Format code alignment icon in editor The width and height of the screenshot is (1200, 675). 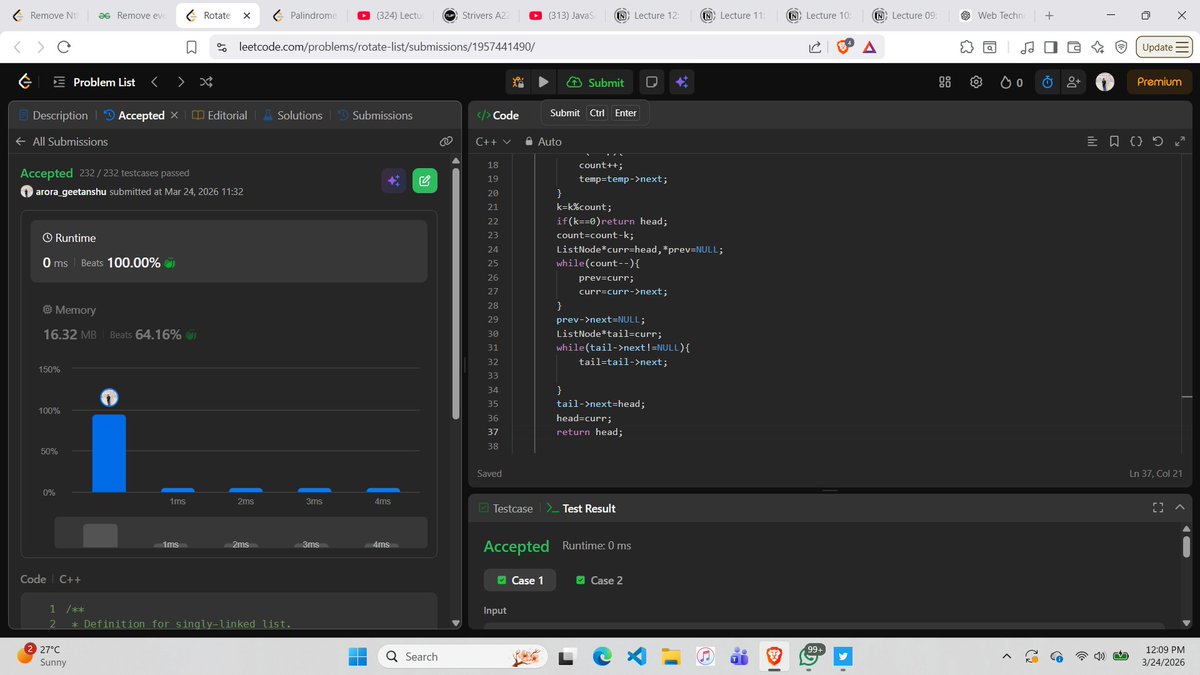[1092, 142]
